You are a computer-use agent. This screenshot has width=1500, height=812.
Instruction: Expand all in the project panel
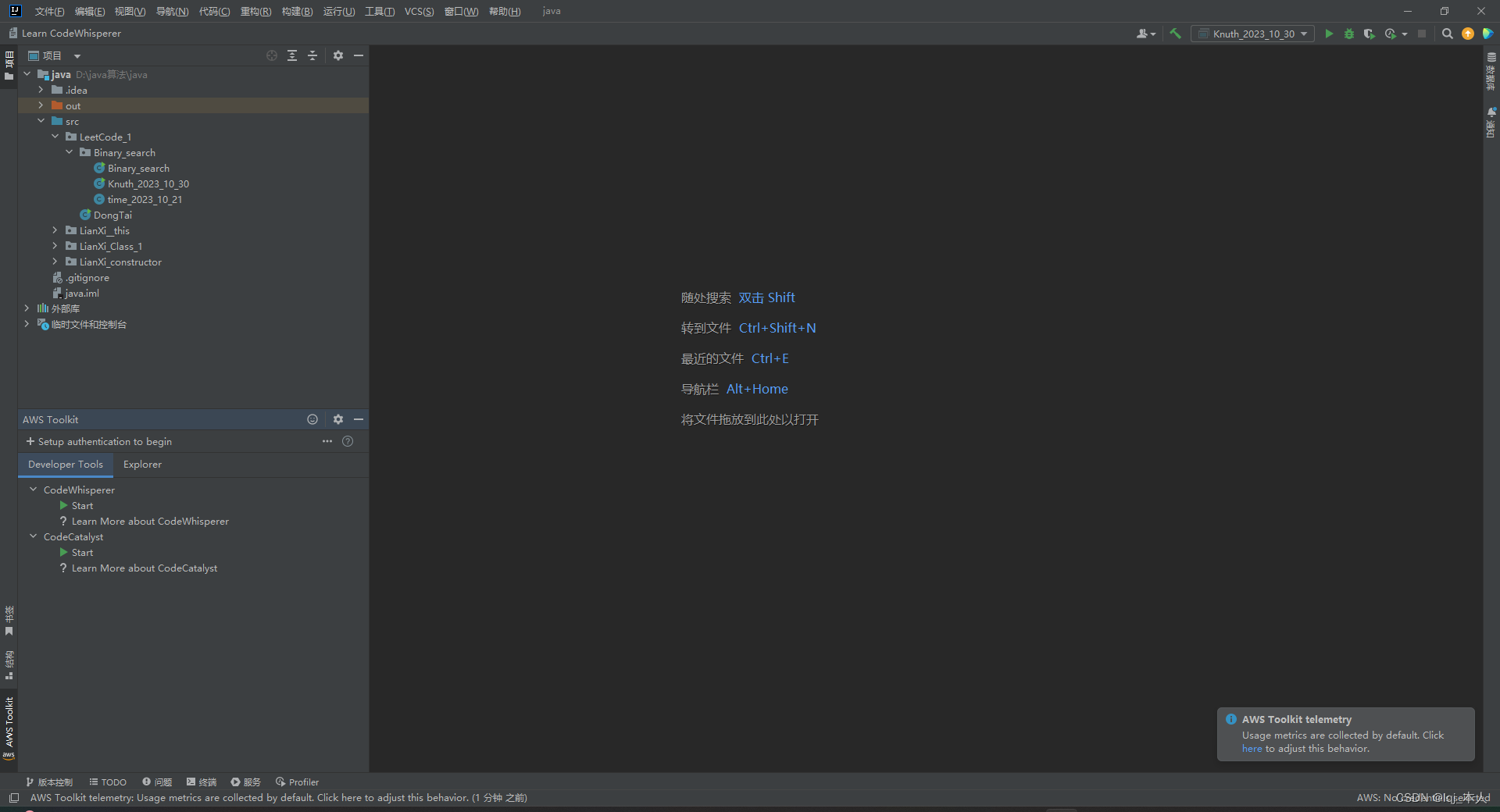[x=292, y=55]
